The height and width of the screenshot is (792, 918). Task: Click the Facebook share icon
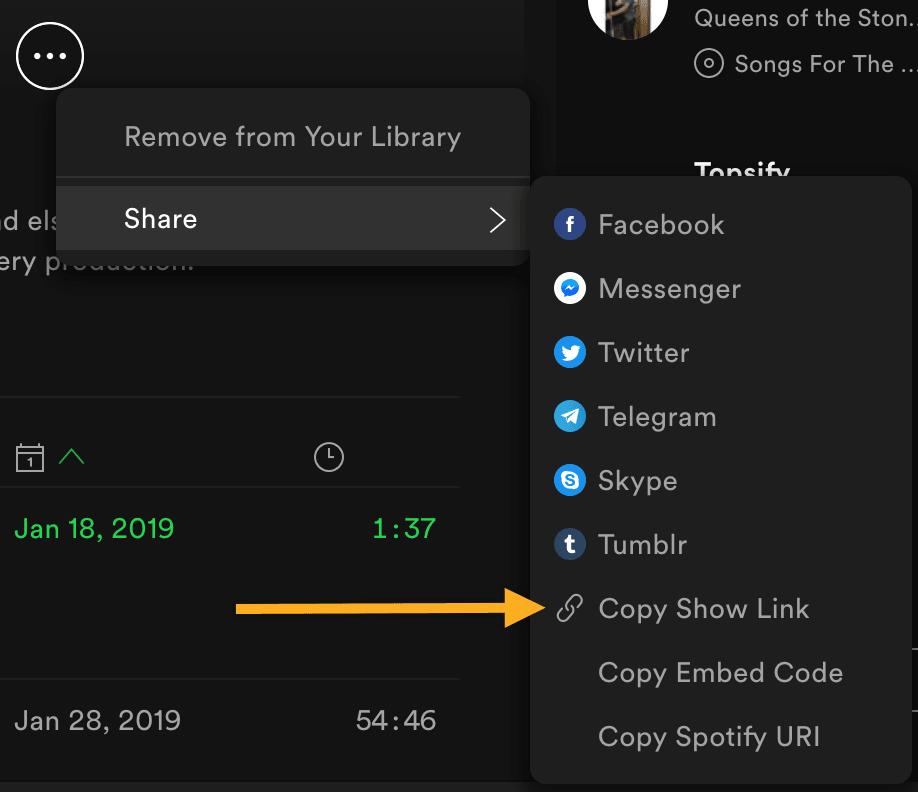coord(570,224)
